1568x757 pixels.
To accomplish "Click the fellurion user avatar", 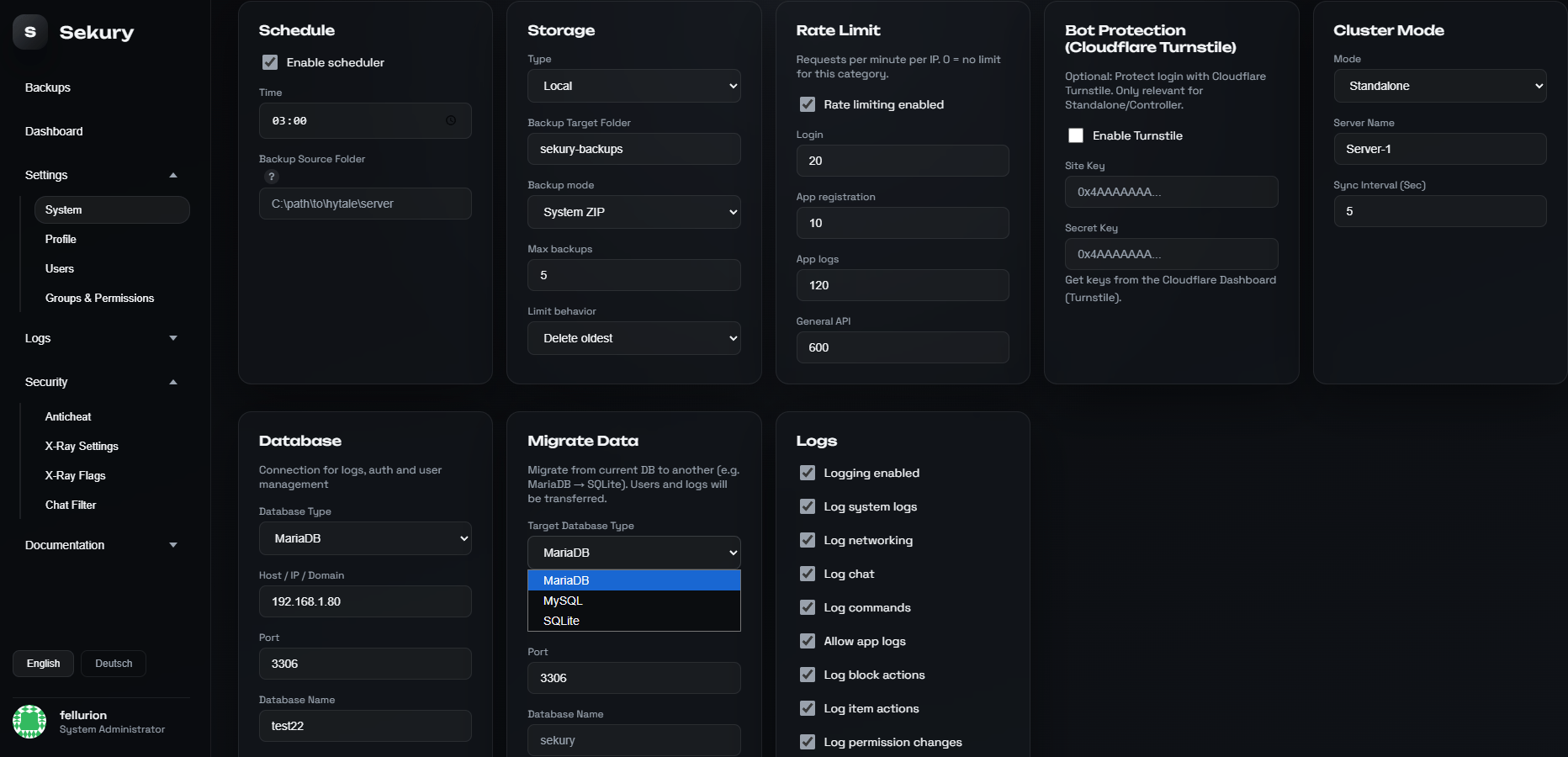I will (x=29, y=722).
